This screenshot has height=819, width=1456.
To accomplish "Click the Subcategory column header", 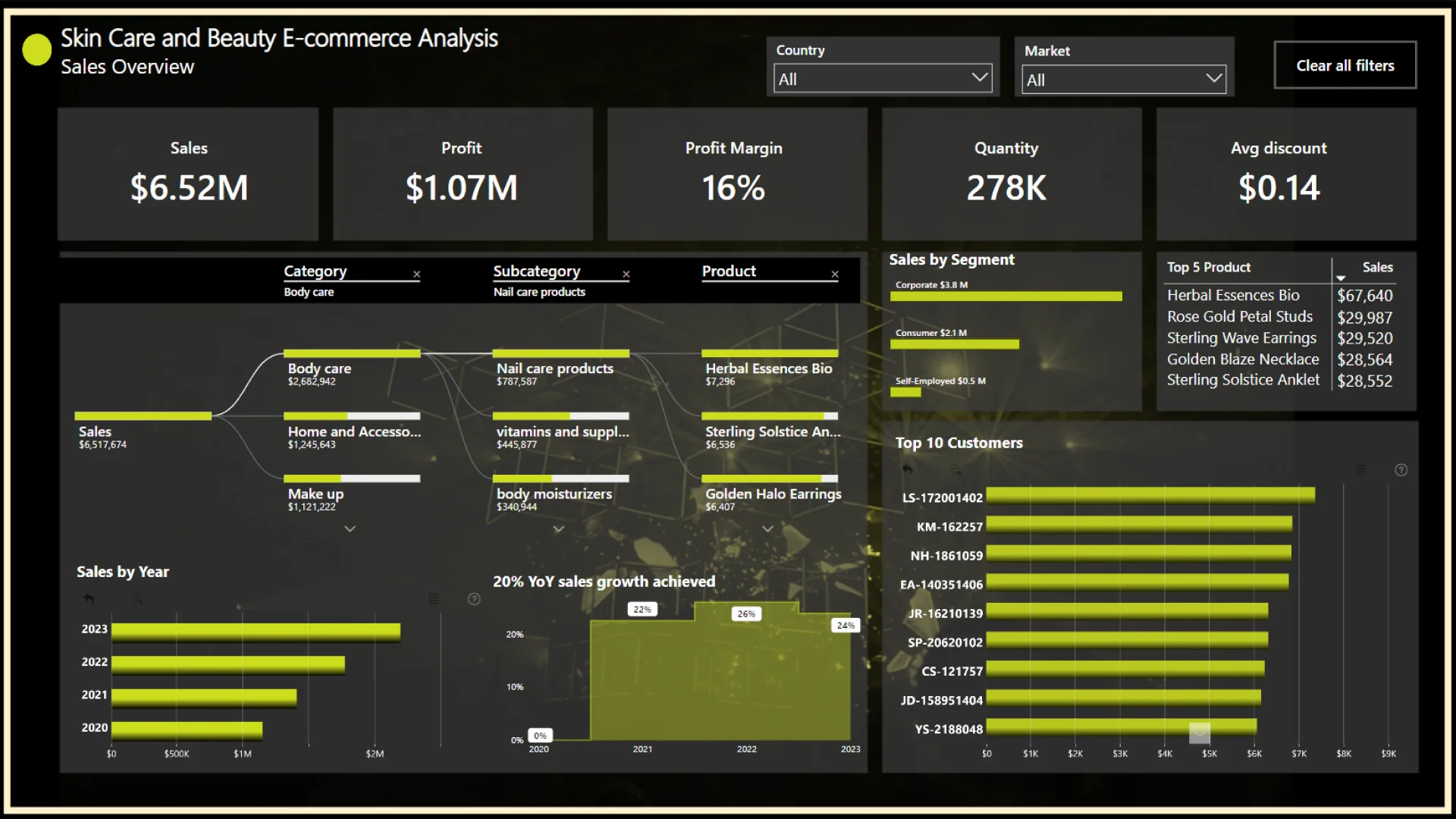I will 536,271.
